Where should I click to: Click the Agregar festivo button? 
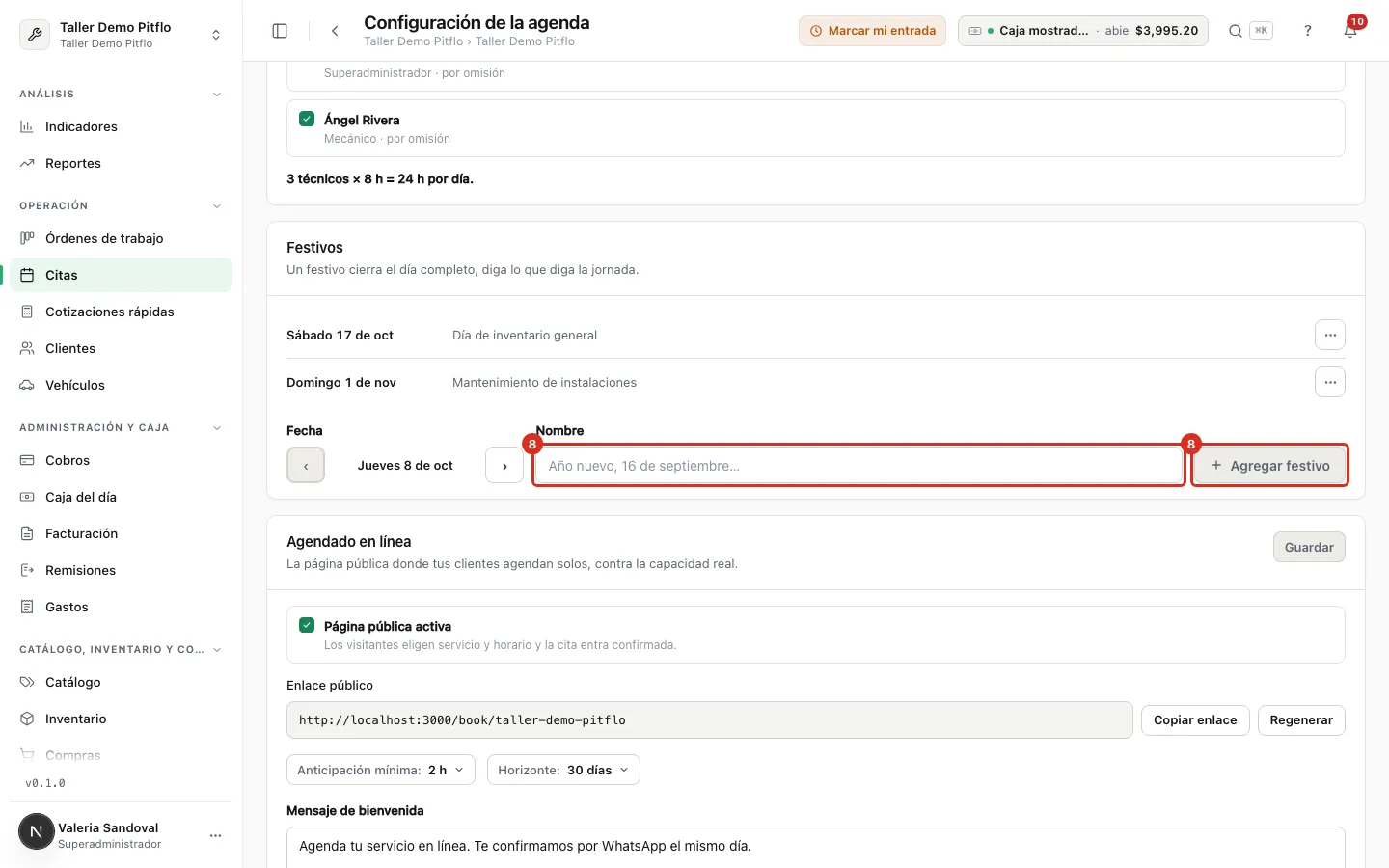[x=1269, y=465]
